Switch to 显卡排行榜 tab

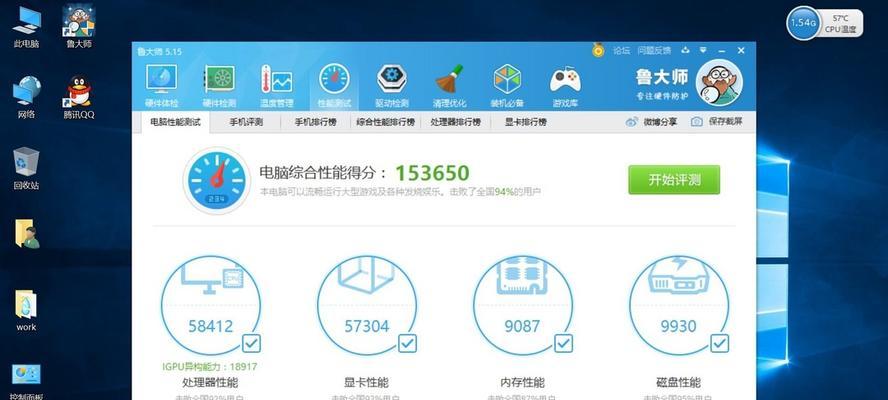click(526, 122)
